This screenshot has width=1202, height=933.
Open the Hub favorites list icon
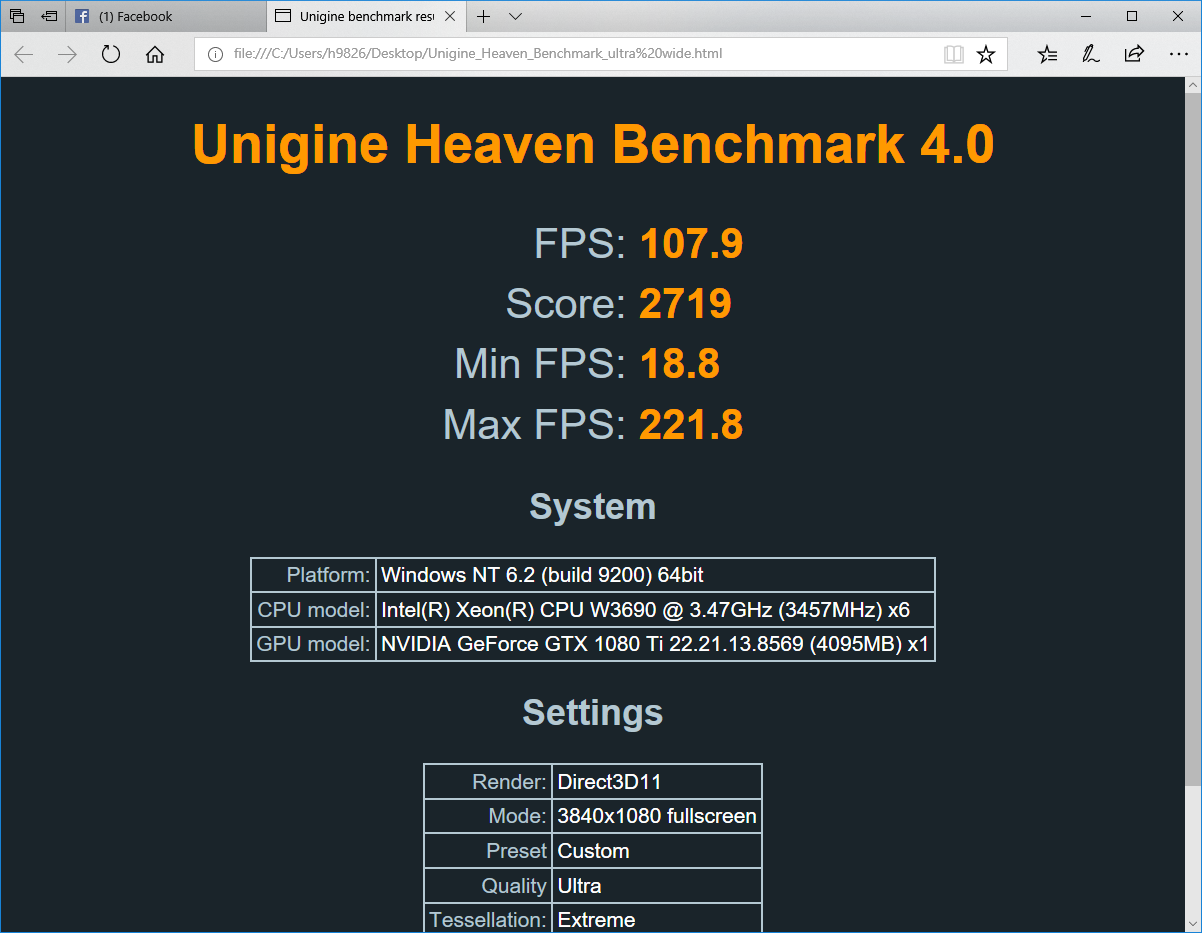1047,54
